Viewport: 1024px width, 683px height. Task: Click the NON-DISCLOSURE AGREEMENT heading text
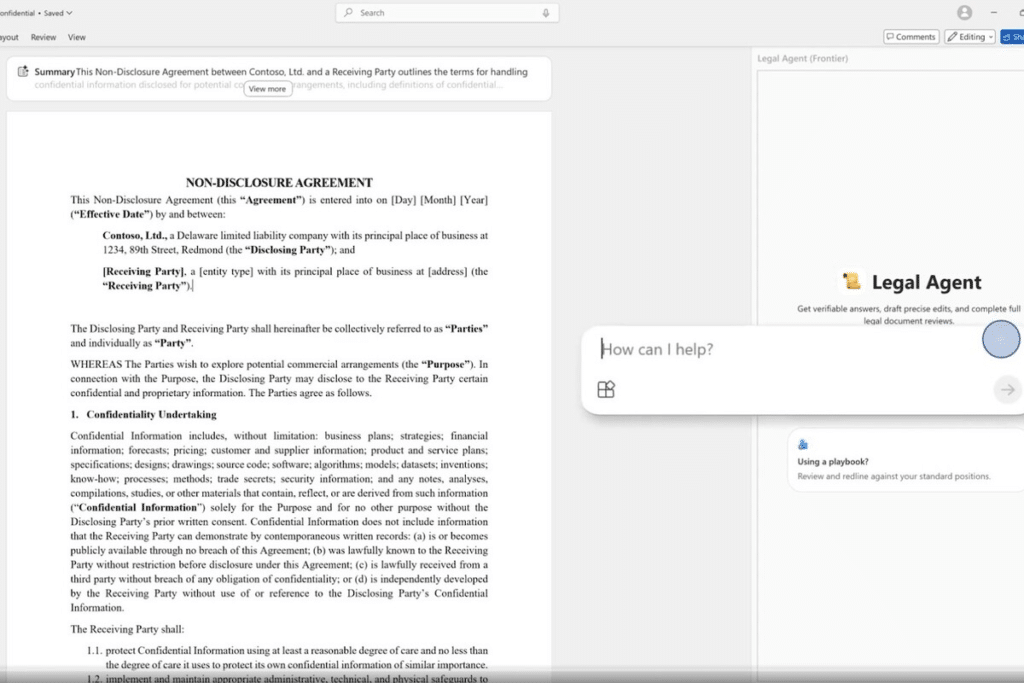279,183
